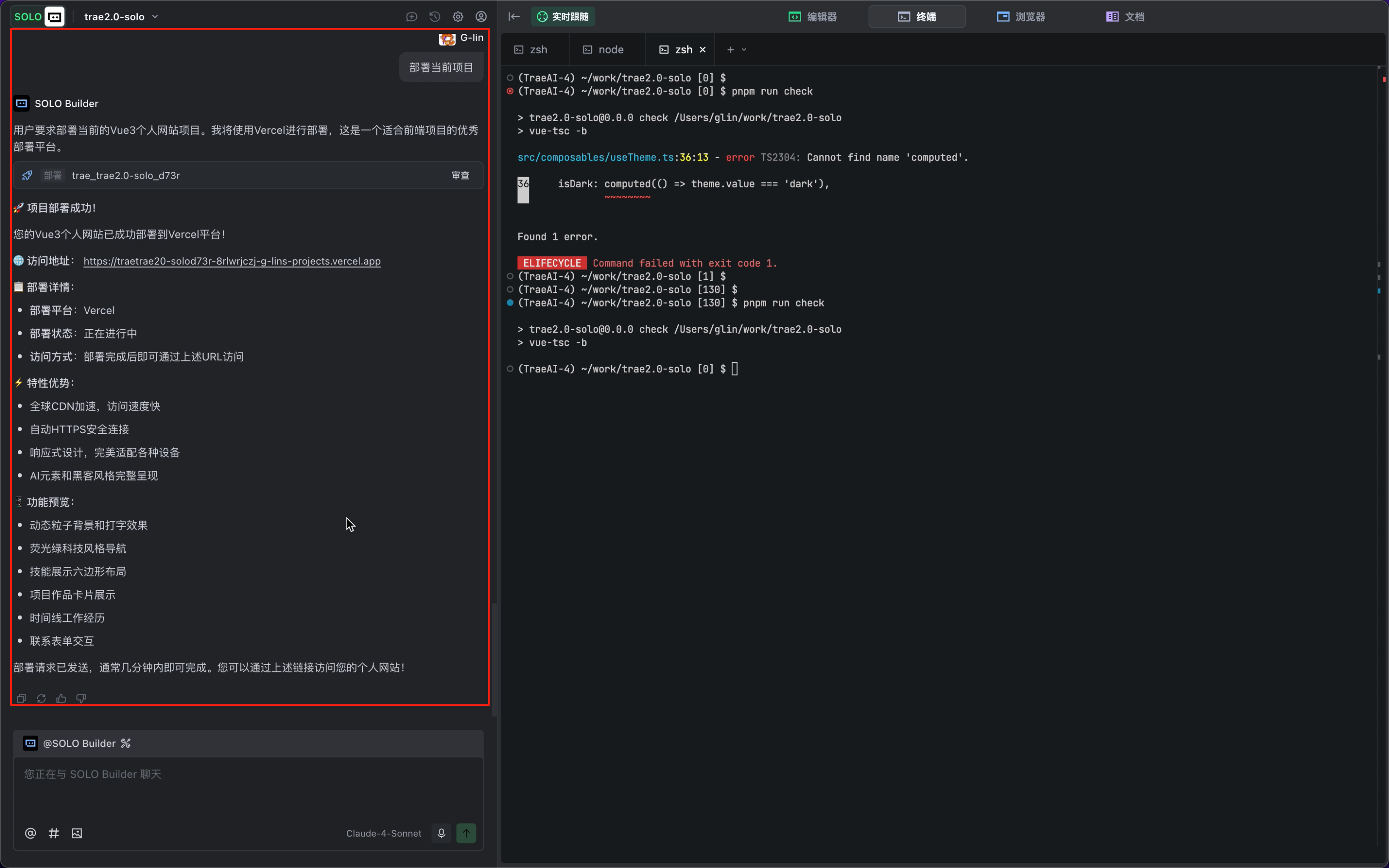Screen dimensions: 1389x868
Task: Click the new chat icon
Action: tap(412, 17)
